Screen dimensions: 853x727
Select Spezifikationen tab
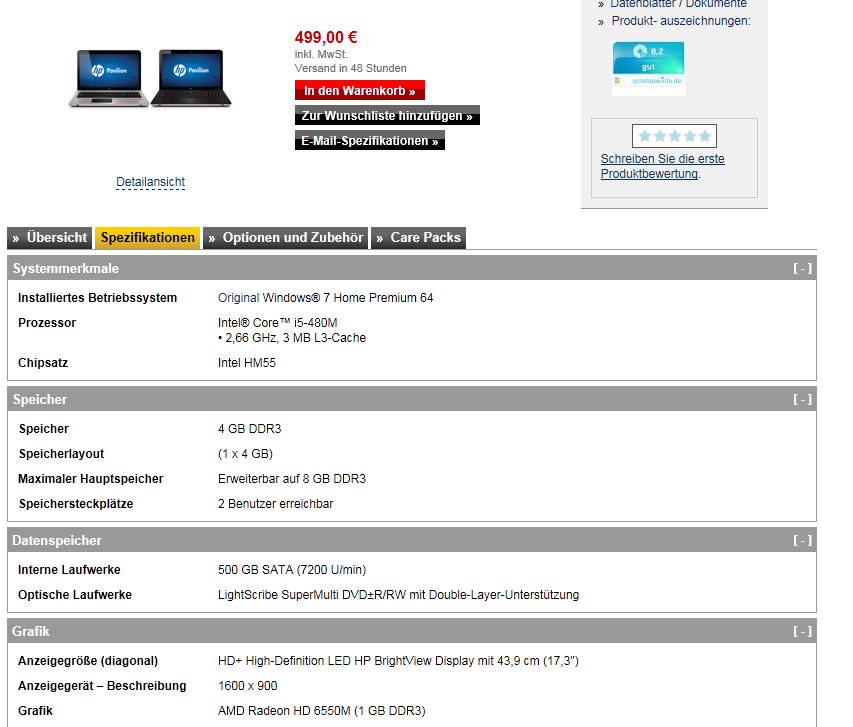click(x=147, y=238)
